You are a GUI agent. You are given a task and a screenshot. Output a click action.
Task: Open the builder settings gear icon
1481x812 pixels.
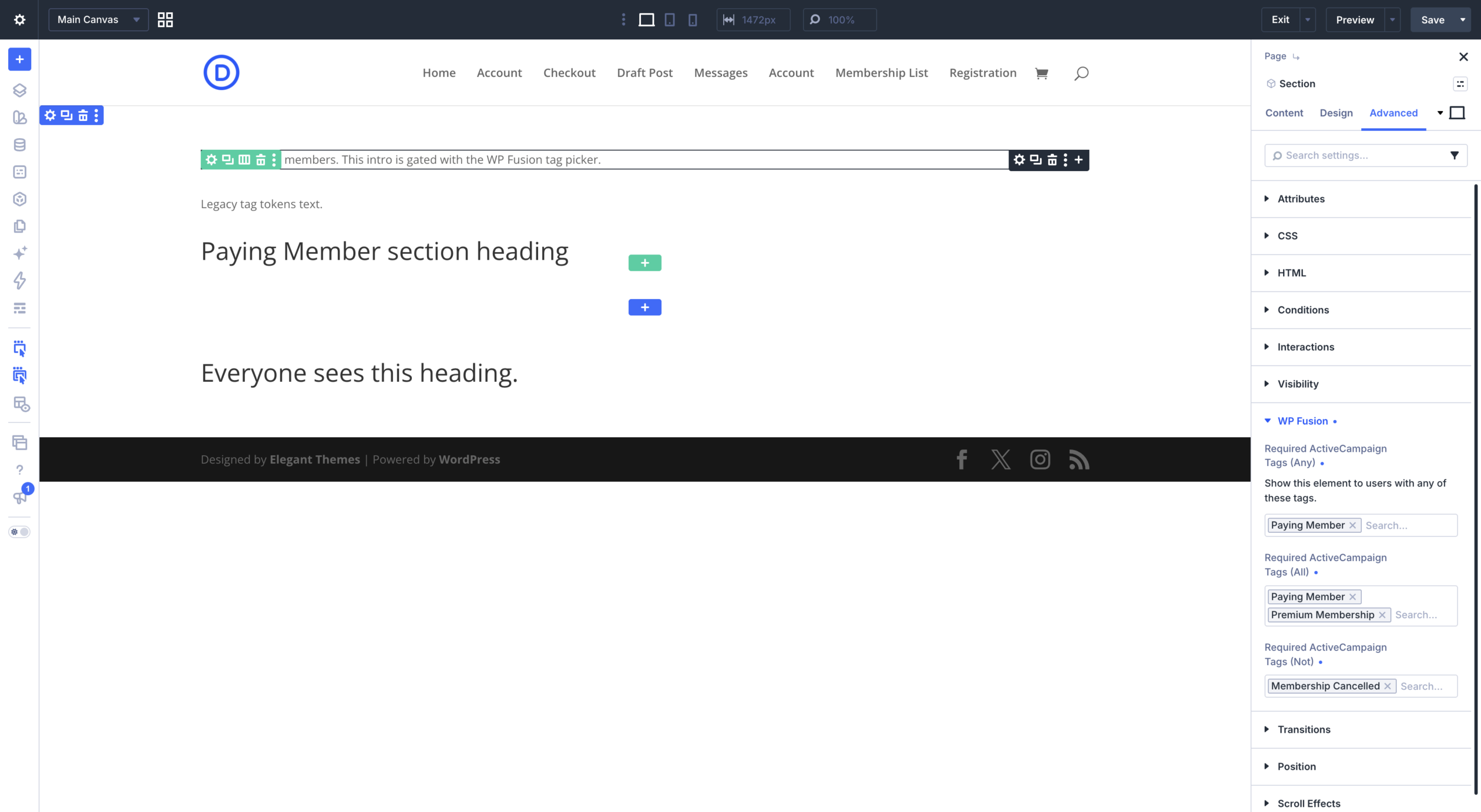coord(19,20)
